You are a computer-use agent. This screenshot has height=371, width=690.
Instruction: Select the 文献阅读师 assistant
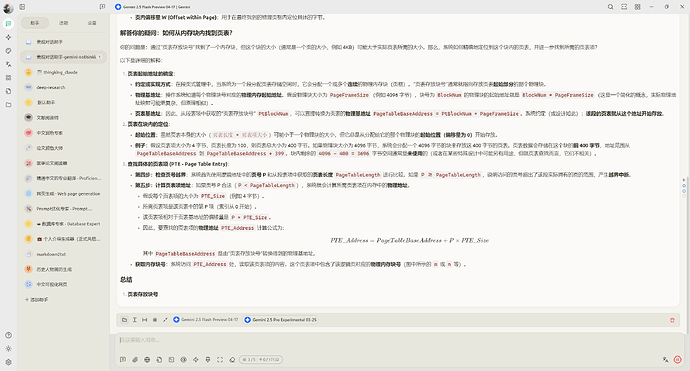point(63,118)
